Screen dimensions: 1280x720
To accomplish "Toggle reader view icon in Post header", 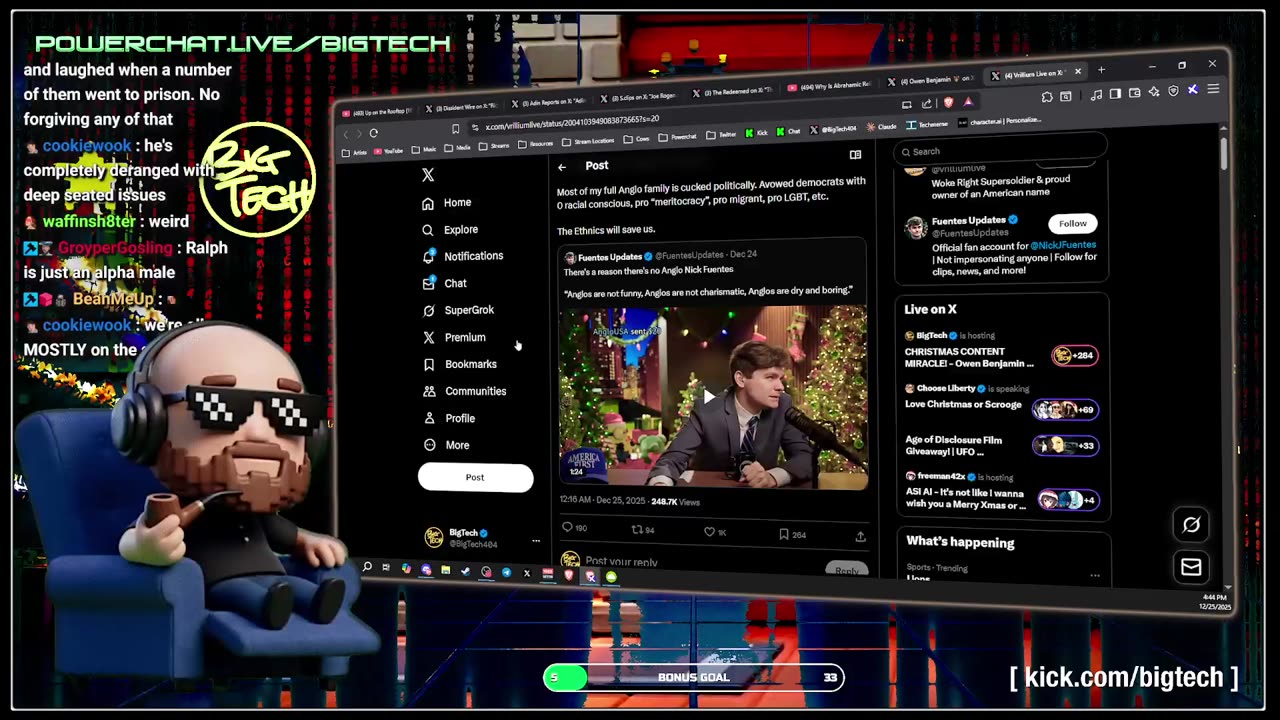I will (x=855, y=155).
